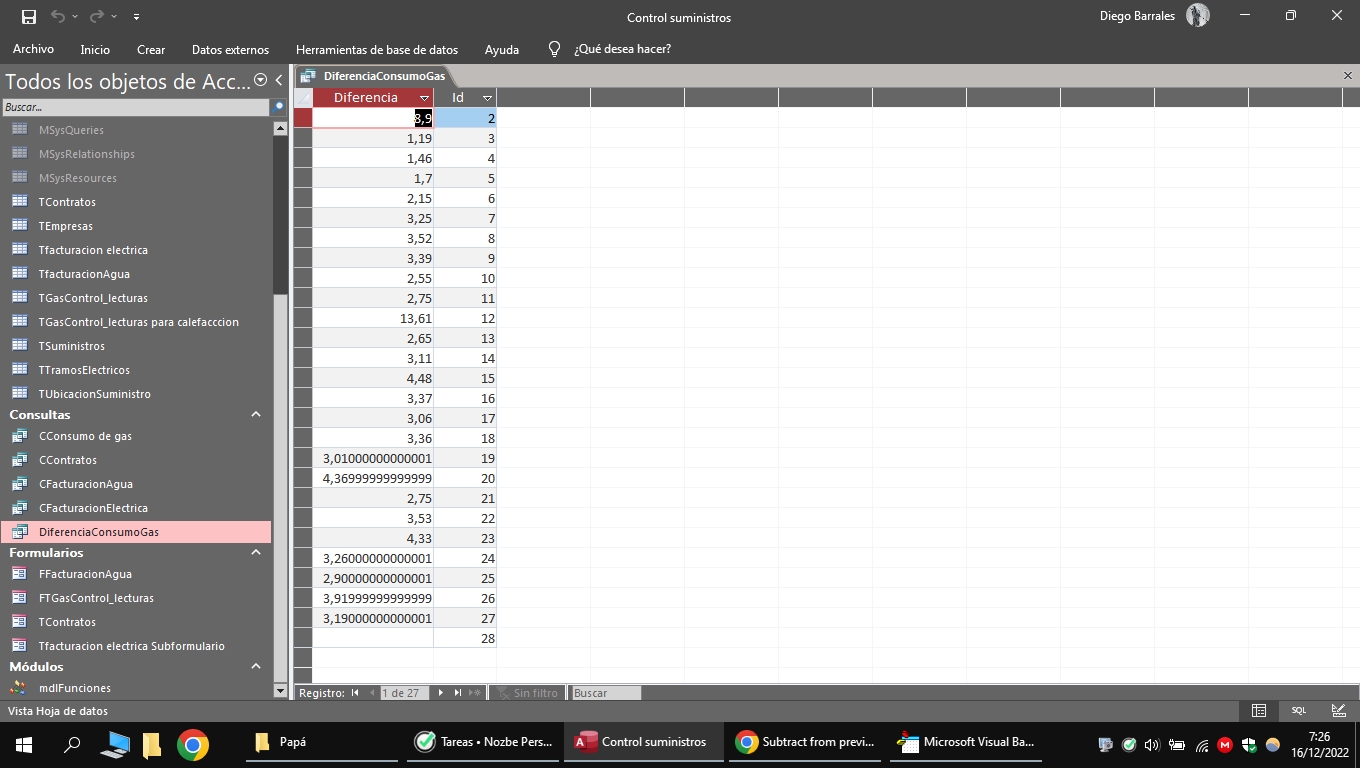Click Diego Barrales account avatar

(1197, 16)
